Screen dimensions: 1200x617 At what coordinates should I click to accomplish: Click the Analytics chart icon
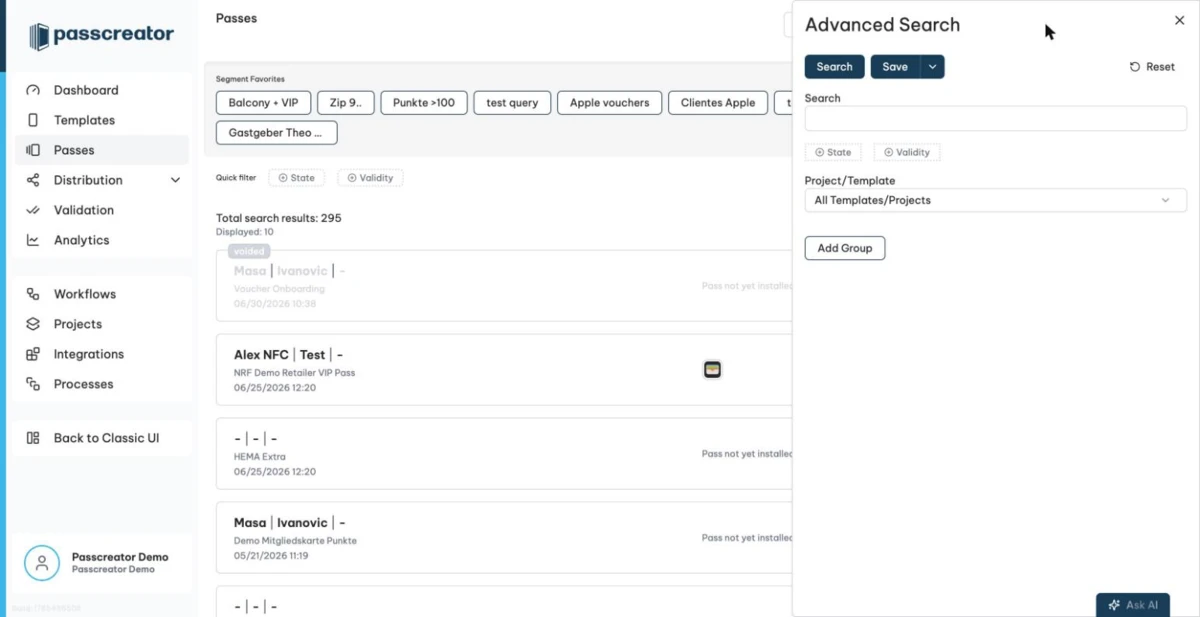[33, 240]
